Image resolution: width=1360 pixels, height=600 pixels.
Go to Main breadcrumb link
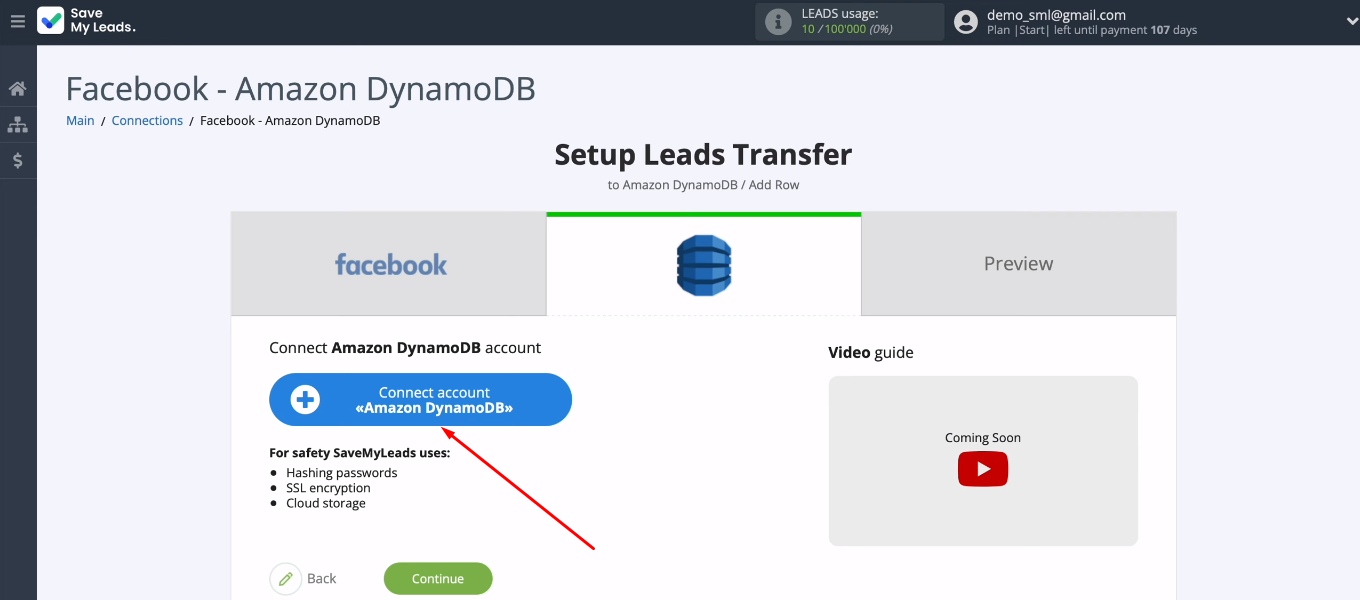coord(80,121)
